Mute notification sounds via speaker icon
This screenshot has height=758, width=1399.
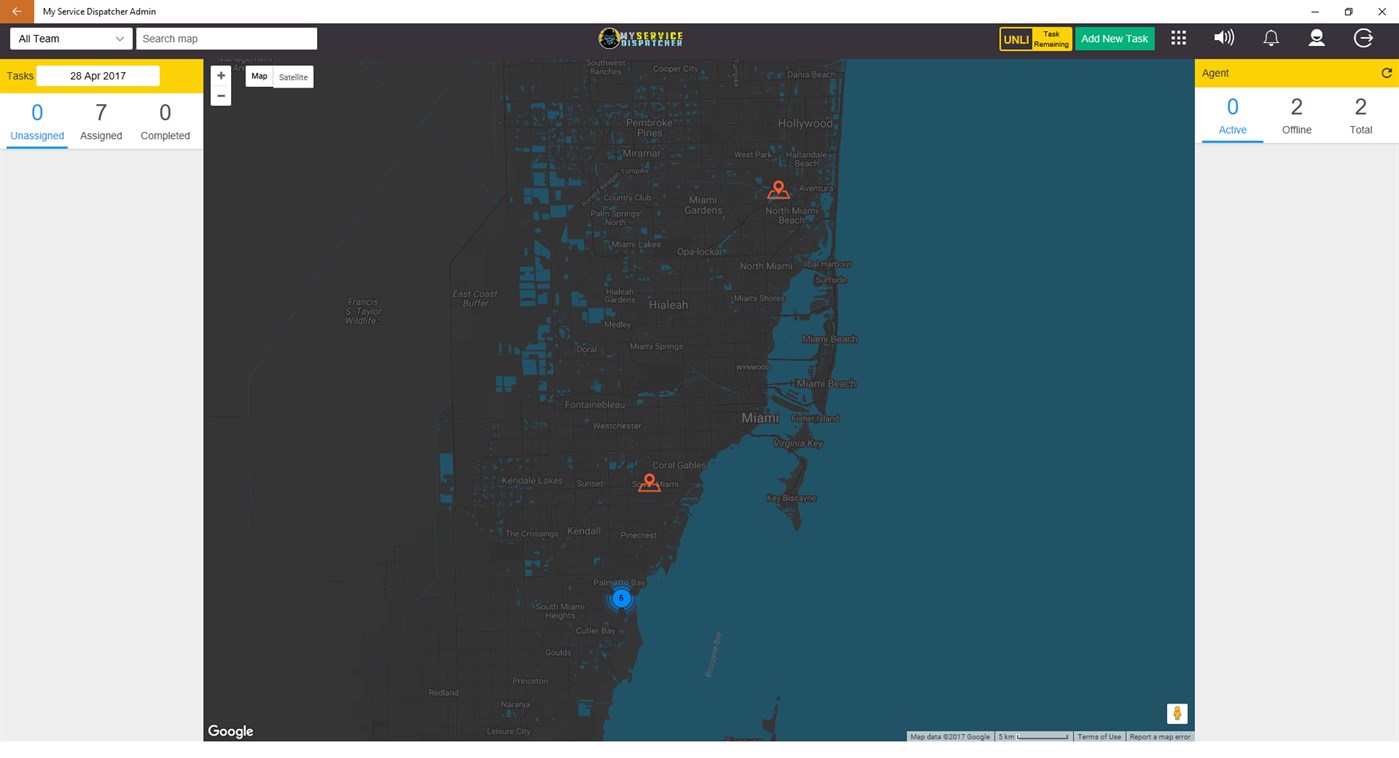click(1223, 37)
